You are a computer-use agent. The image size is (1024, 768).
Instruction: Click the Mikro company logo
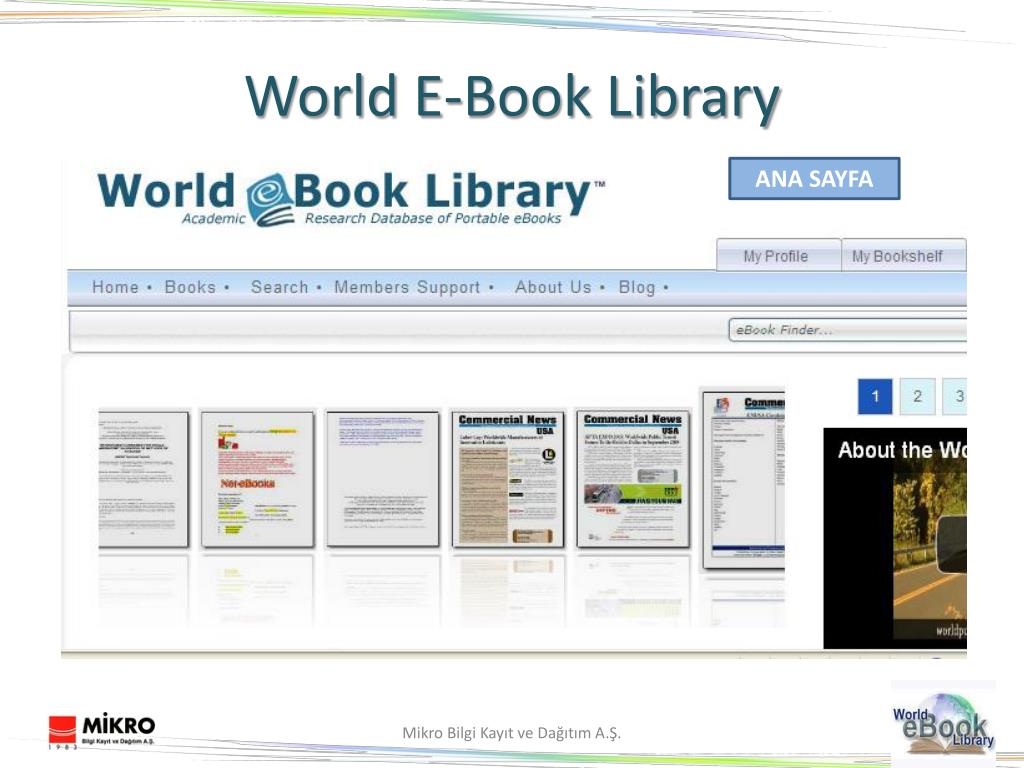[102, 731]
